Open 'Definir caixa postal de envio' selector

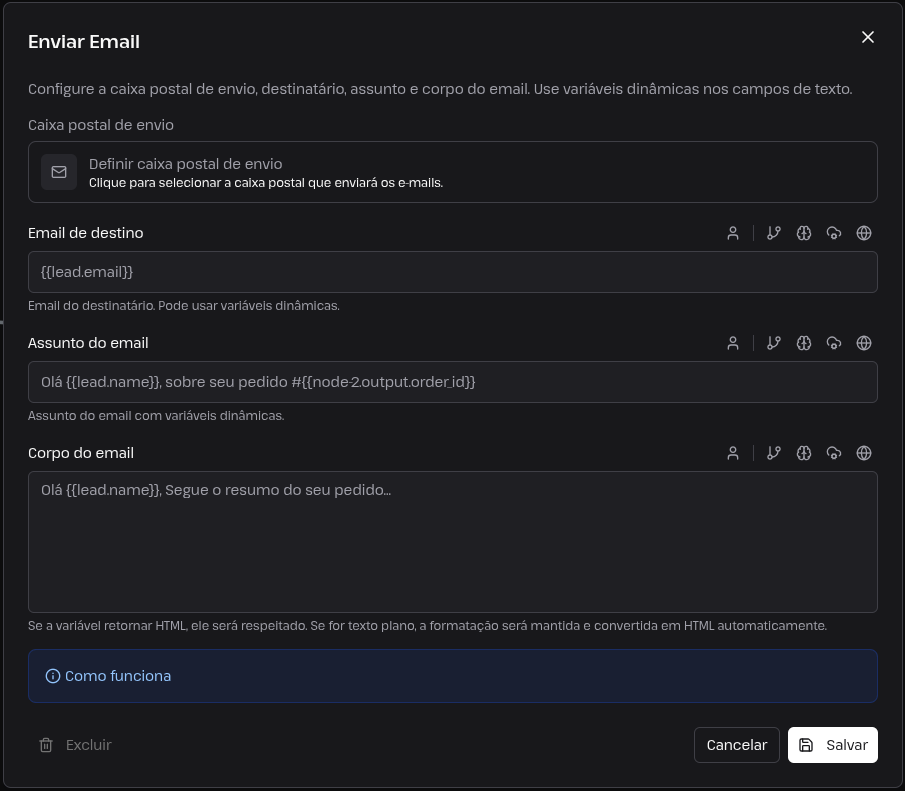pos(452,172)
